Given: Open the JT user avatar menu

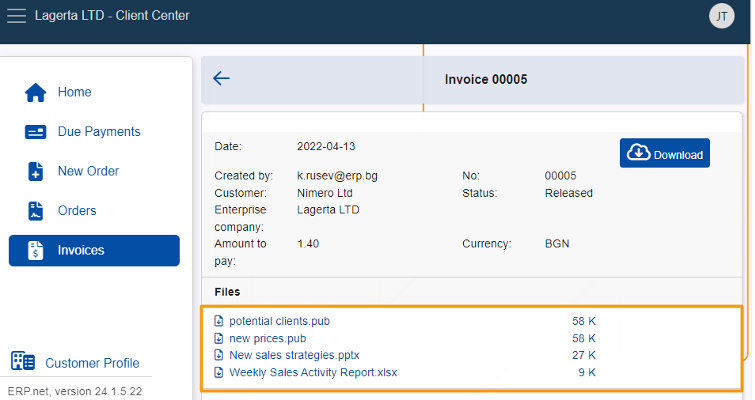Looking at the screenshot, I should tap(721, 16).
